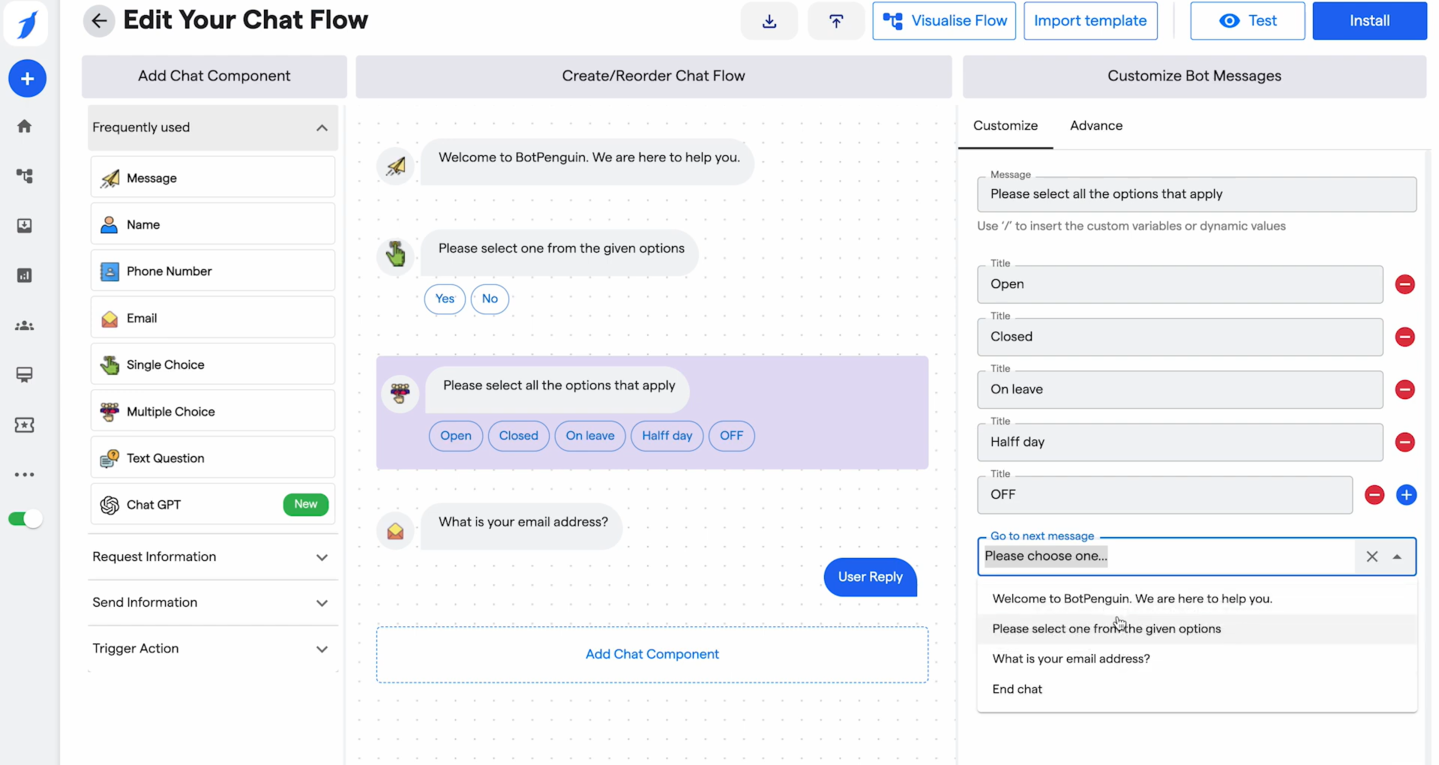Screen dimensions: 1439x765
Task: Expand the Trigger Action section
Action: 212,648
